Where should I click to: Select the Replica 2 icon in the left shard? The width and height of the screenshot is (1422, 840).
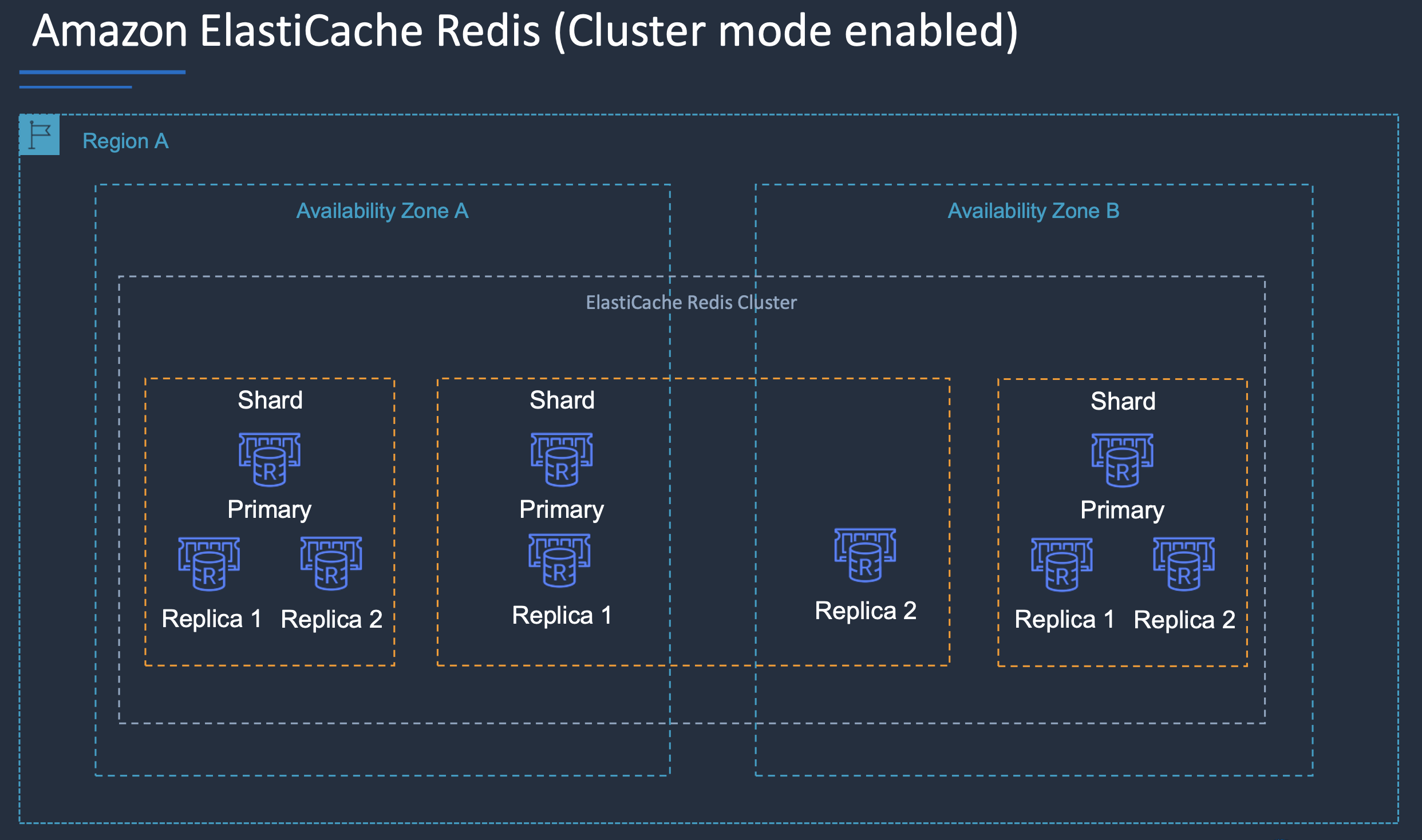pos(331,563)
